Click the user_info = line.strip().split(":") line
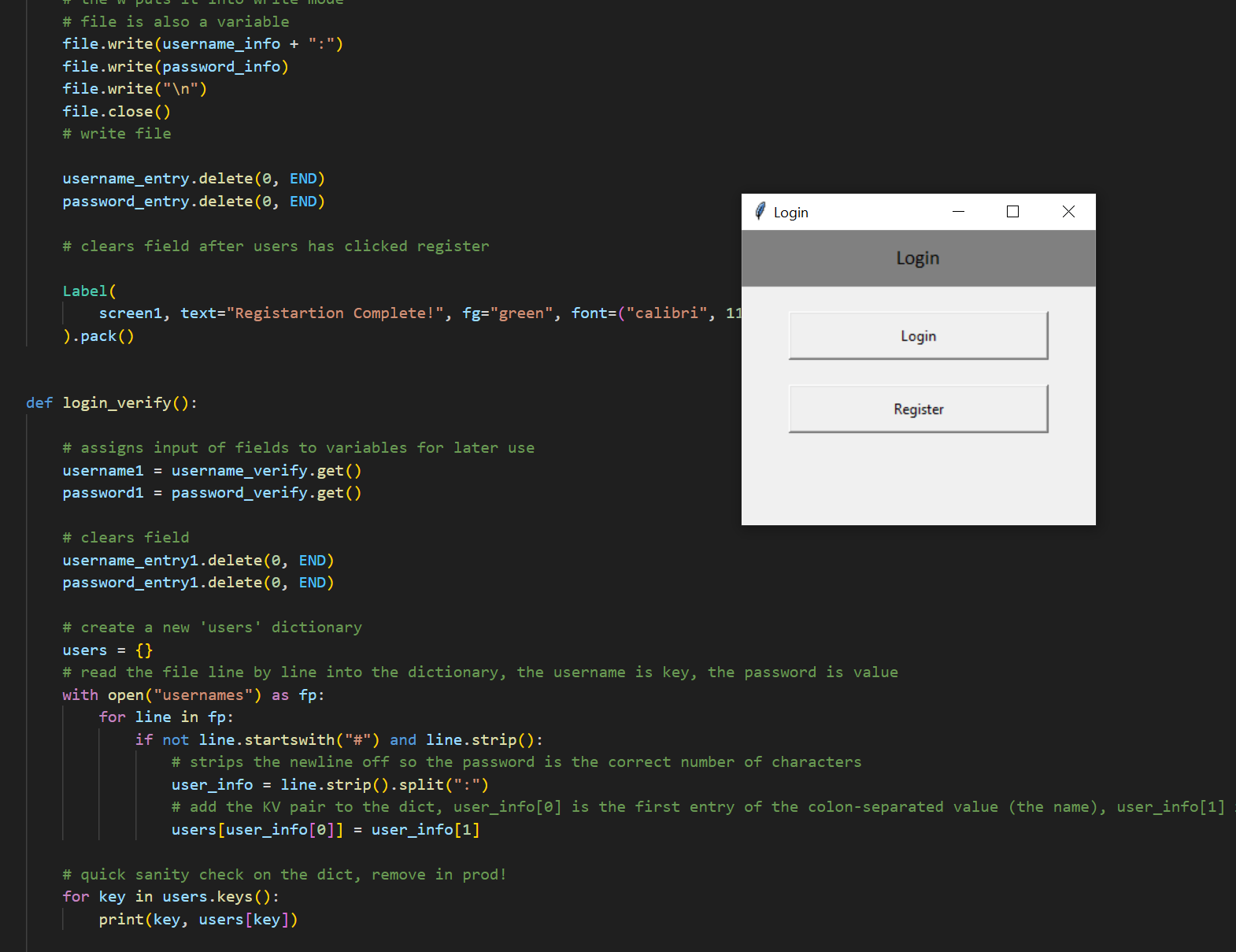 pos(330,785)
